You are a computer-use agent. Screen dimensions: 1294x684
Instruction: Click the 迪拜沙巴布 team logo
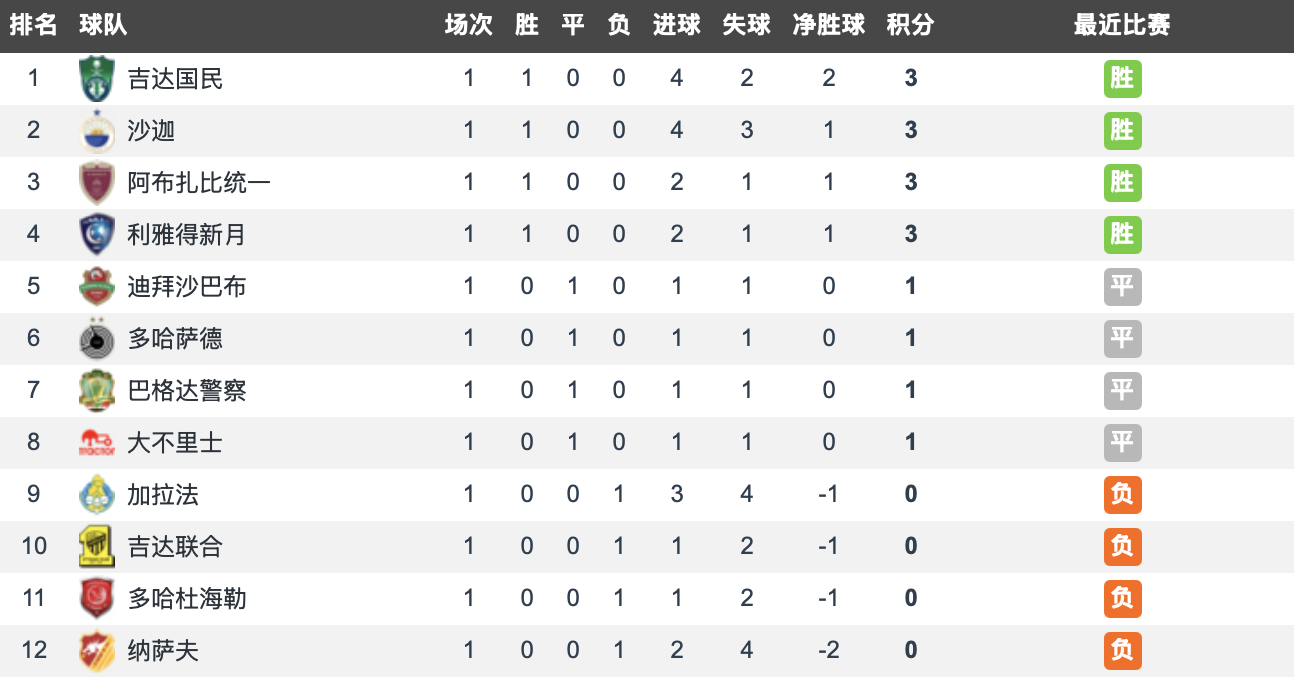click(97, 287)
